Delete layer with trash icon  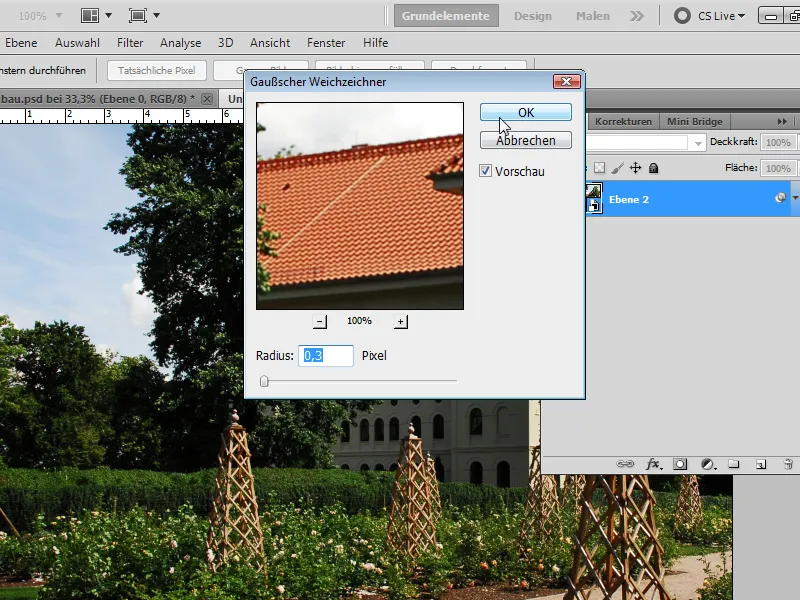pyautogui.click(x=788, y=464)
